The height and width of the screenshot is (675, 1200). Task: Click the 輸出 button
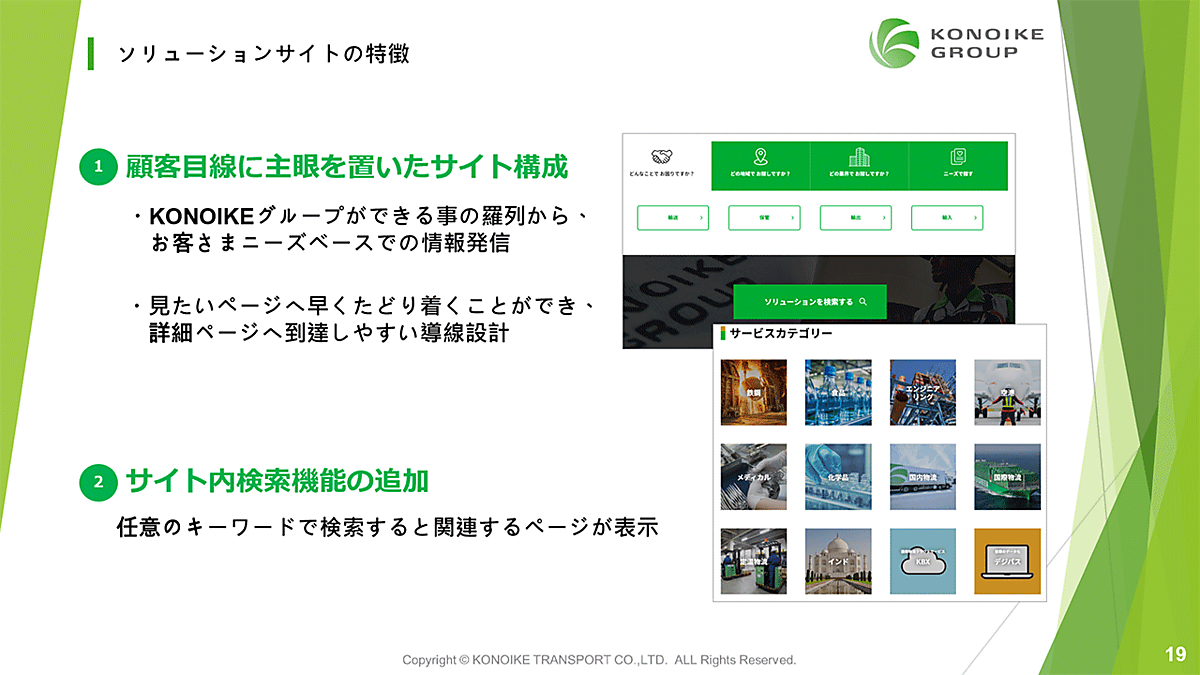click(x=856, y=217)
